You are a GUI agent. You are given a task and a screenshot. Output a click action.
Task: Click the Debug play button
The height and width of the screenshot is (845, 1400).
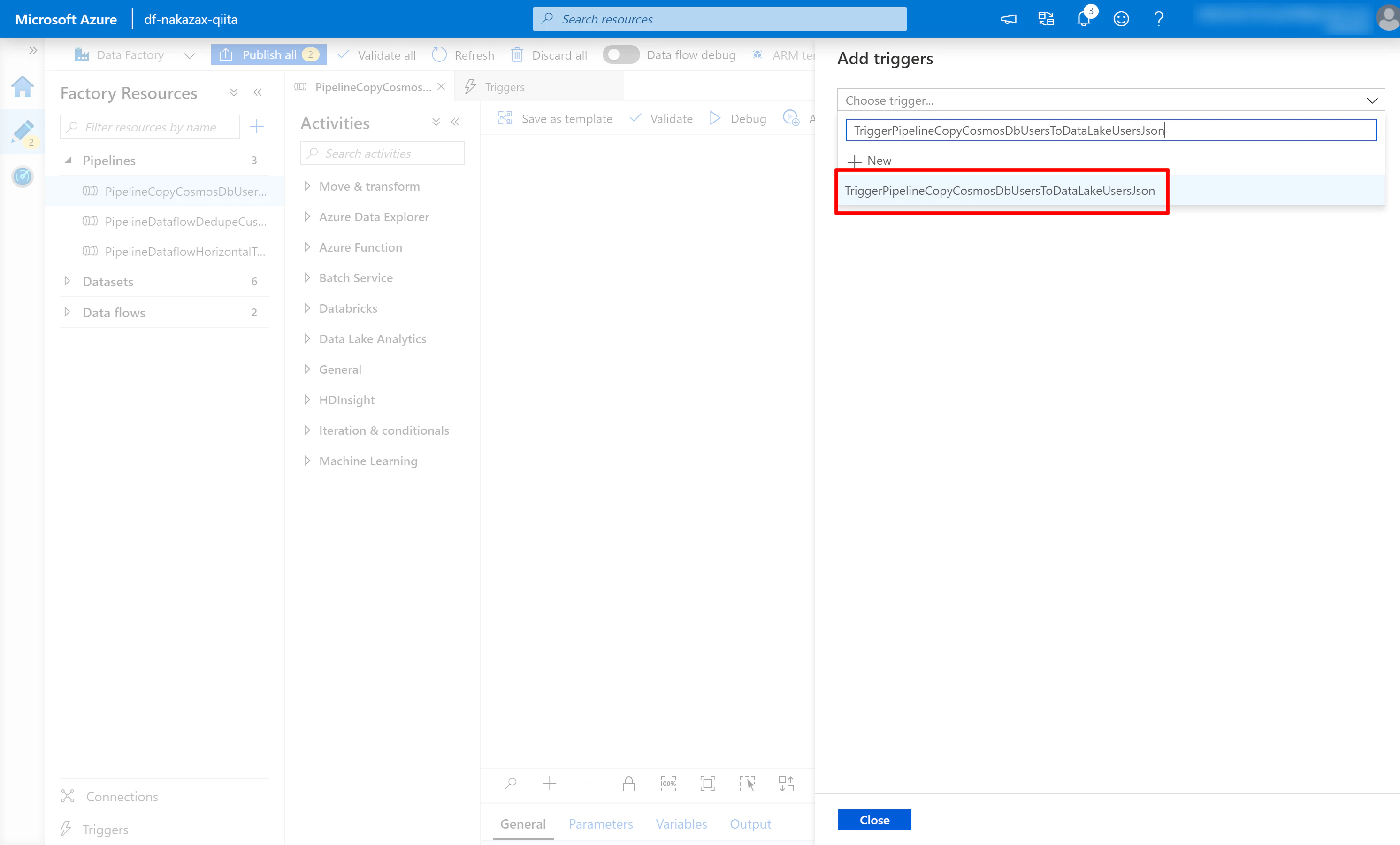tap(738, 119)
